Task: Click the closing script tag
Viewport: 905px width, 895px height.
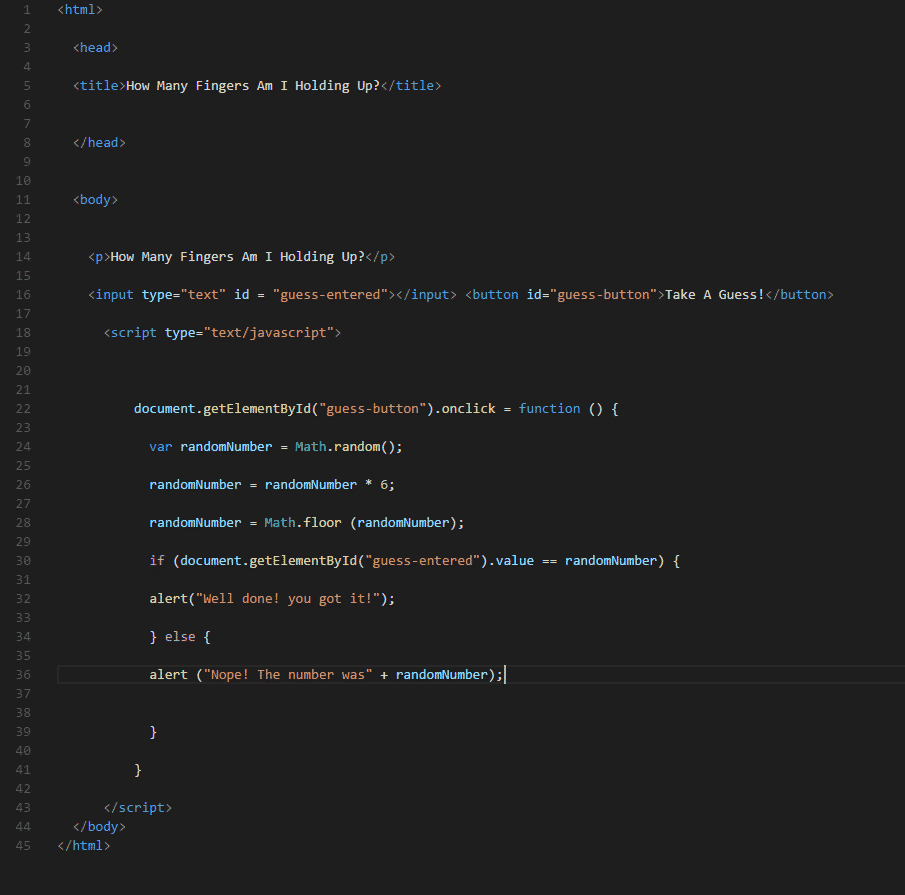Action: pyautogui.click(x=137, y=808)
